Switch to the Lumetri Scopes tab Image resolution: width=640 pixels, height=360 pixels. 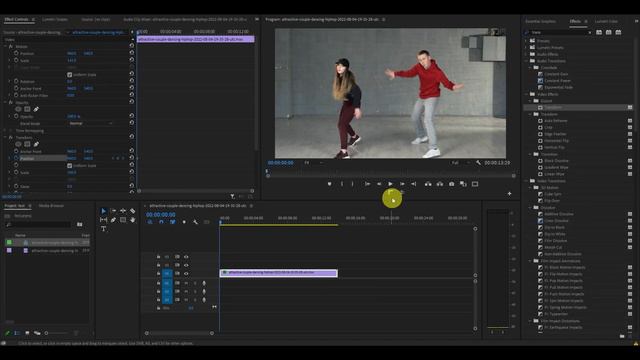[55, 19]
